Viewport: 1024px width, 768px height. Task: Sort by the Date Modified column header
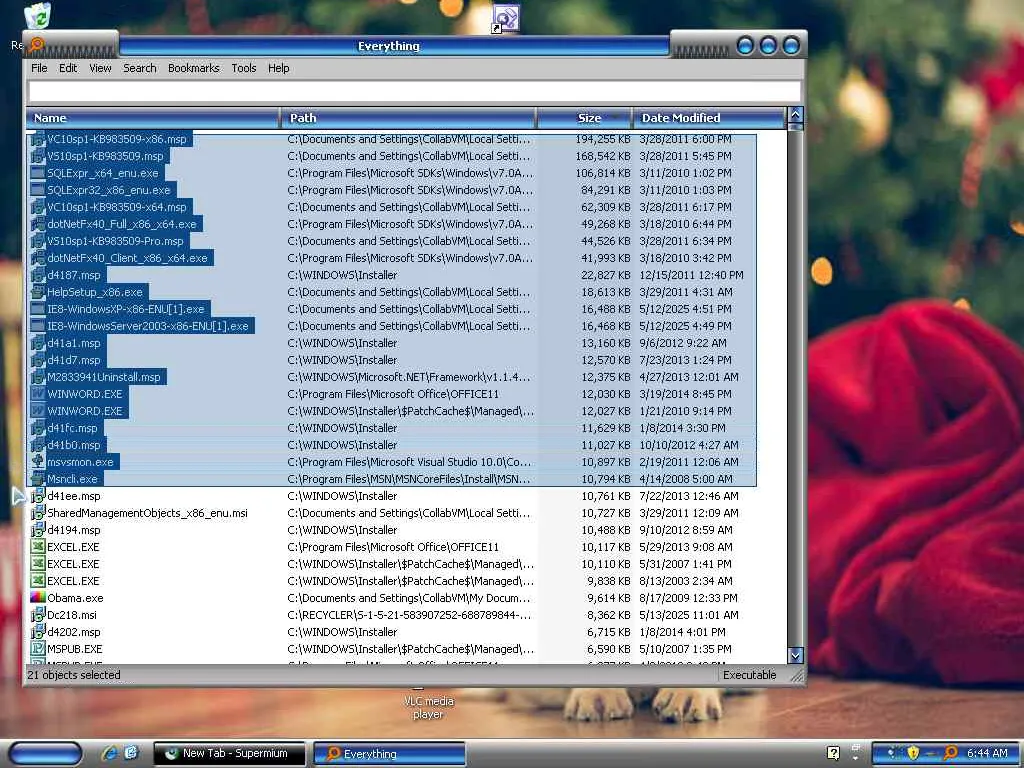coord(709,118)
